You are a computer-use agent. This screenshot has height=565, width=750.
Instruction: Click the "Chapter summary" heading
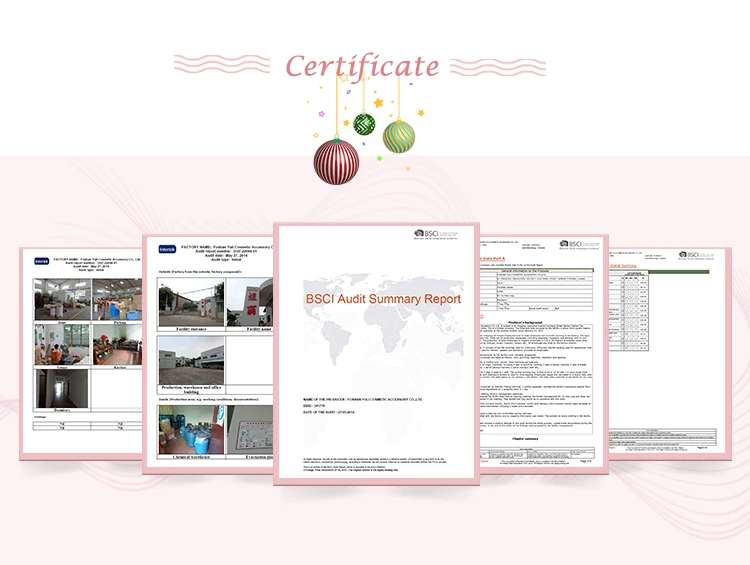click(x=525, y=439)
